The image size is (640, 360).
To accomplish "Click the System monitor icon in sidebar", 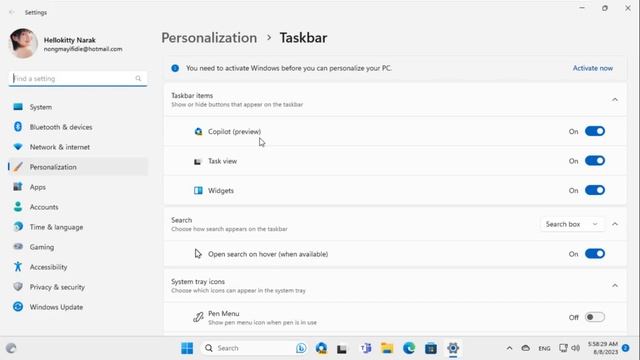I will (x=18, y=107).
